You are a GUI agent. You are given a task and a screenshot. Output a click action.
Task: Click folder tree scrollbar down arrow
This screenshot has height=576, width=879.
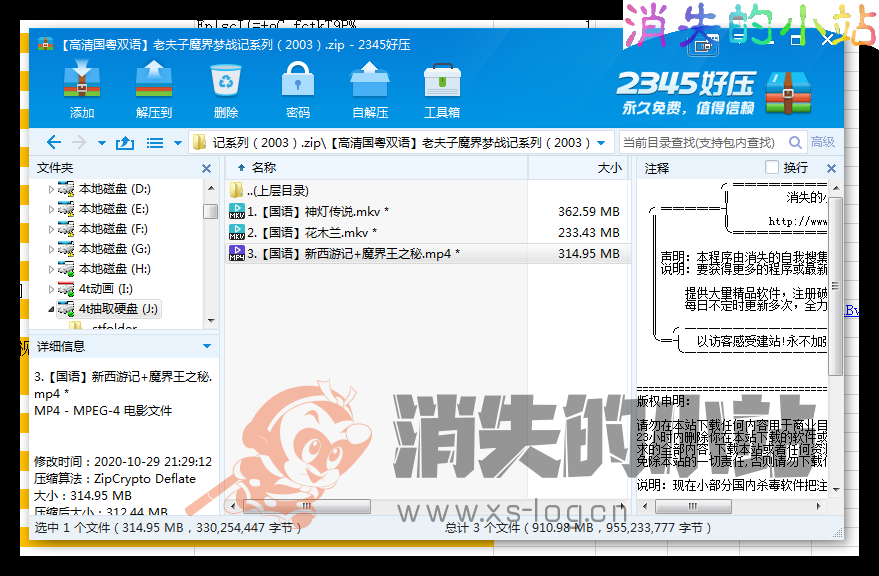(211, 321)
